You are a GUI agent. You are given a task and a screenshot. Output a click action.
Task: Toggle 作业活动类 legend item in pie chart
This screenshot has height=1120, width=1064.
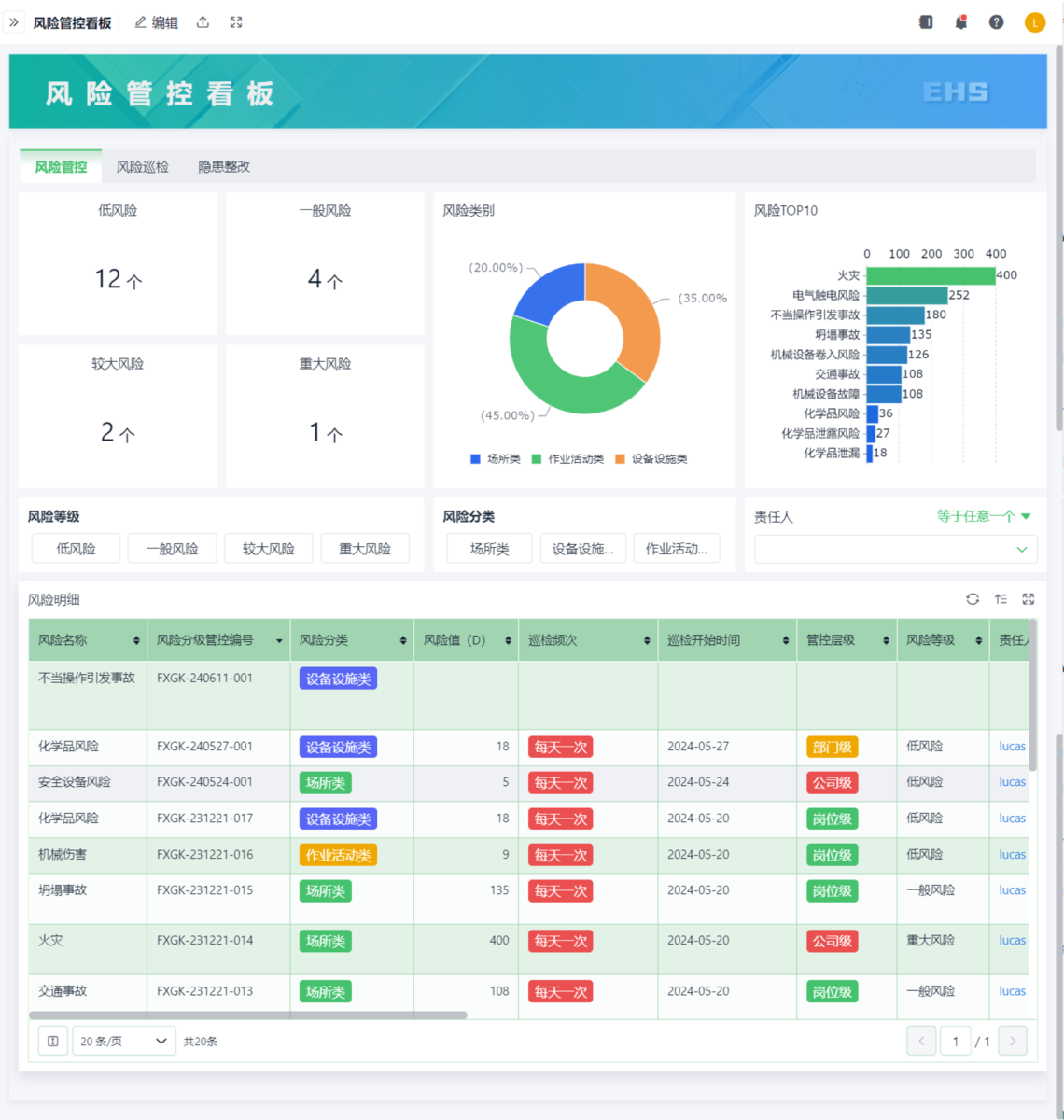point(567,459)
